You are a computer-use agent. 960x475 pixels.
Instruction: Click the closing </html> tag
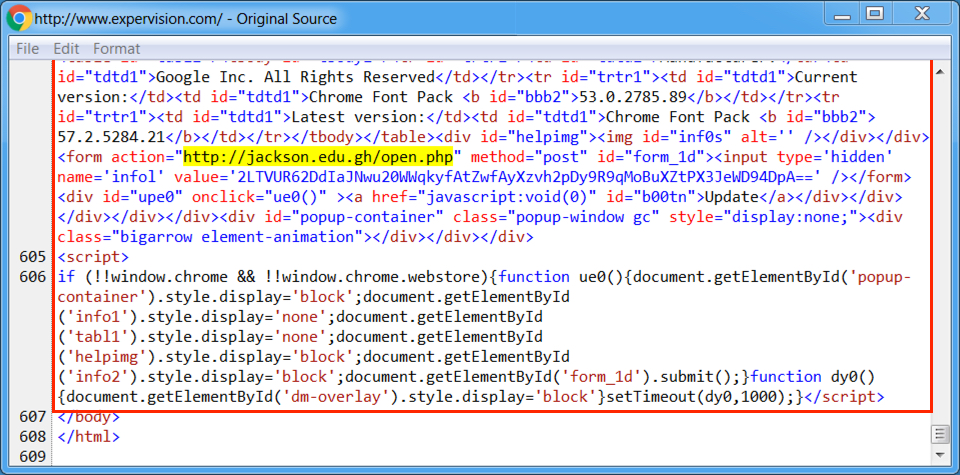click(x=89, y=437)
